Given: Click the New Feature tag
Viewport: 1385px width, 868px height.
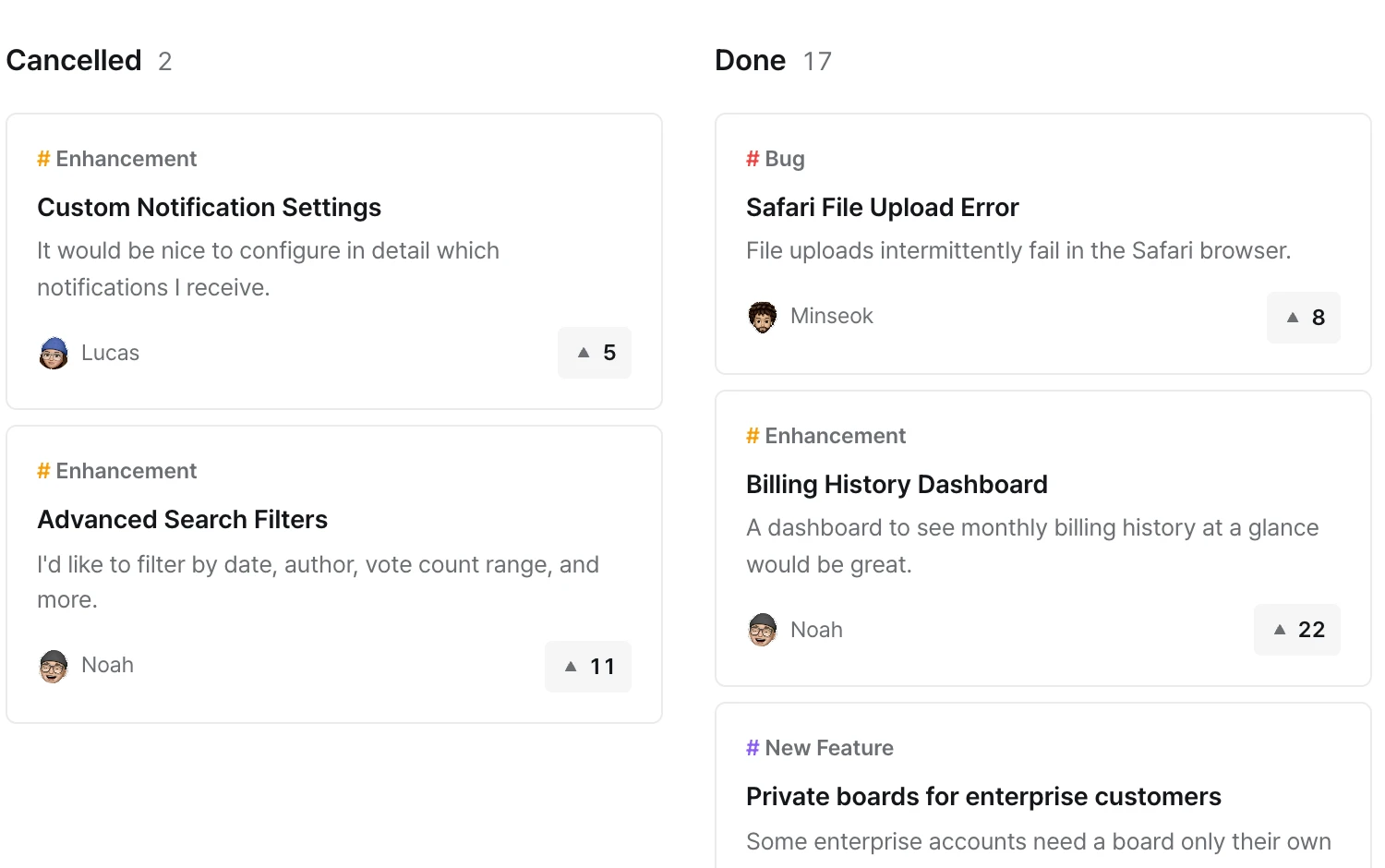Looking at the screenshot, I should [820, 748].
